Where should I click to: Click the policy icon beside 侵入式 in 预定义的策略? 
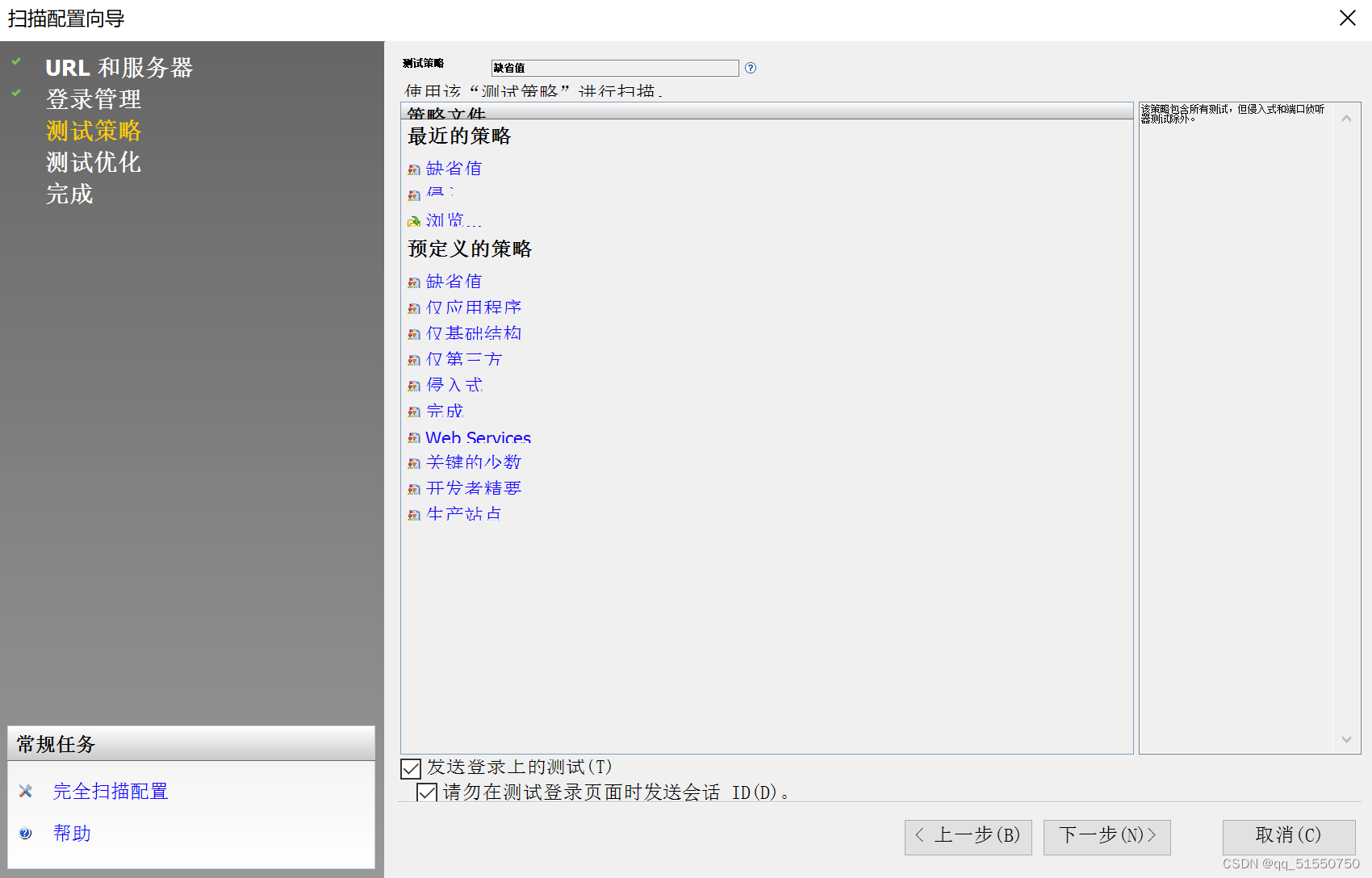(414, 386)
